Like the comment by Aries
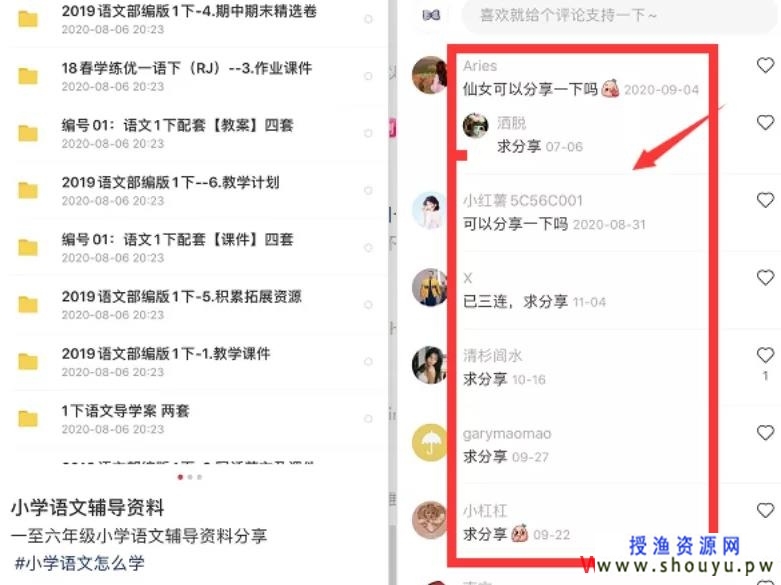781x585 pixels. pos(765,65)
